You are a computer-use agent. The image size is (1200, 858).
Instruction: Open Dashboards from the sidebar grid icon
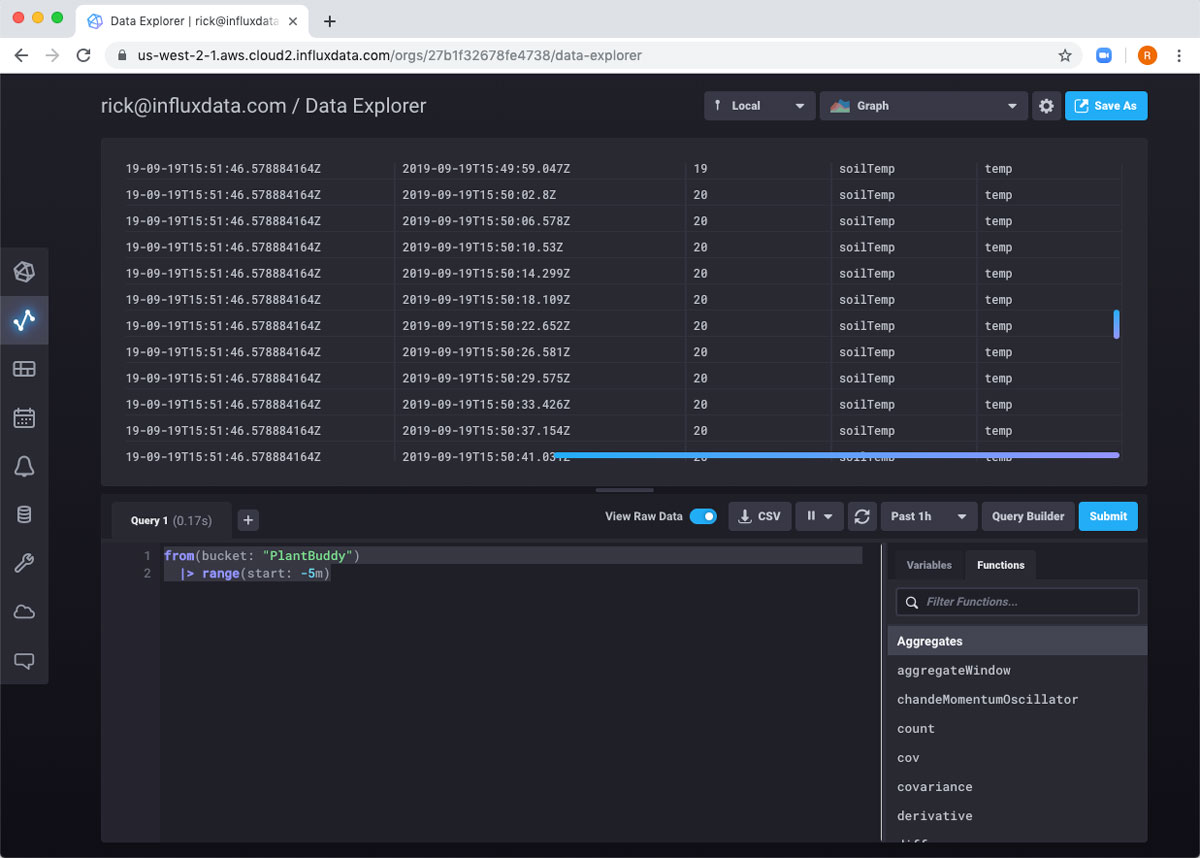coord(24,369)
